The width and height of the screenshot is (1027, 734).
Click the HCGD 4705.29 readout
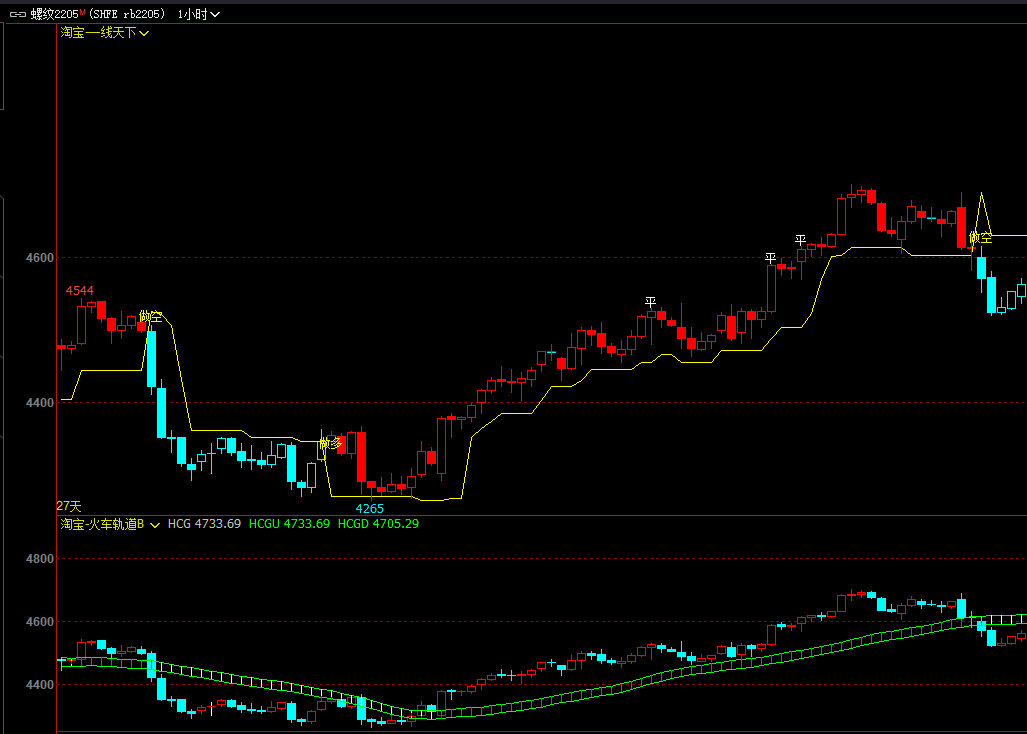378,524
